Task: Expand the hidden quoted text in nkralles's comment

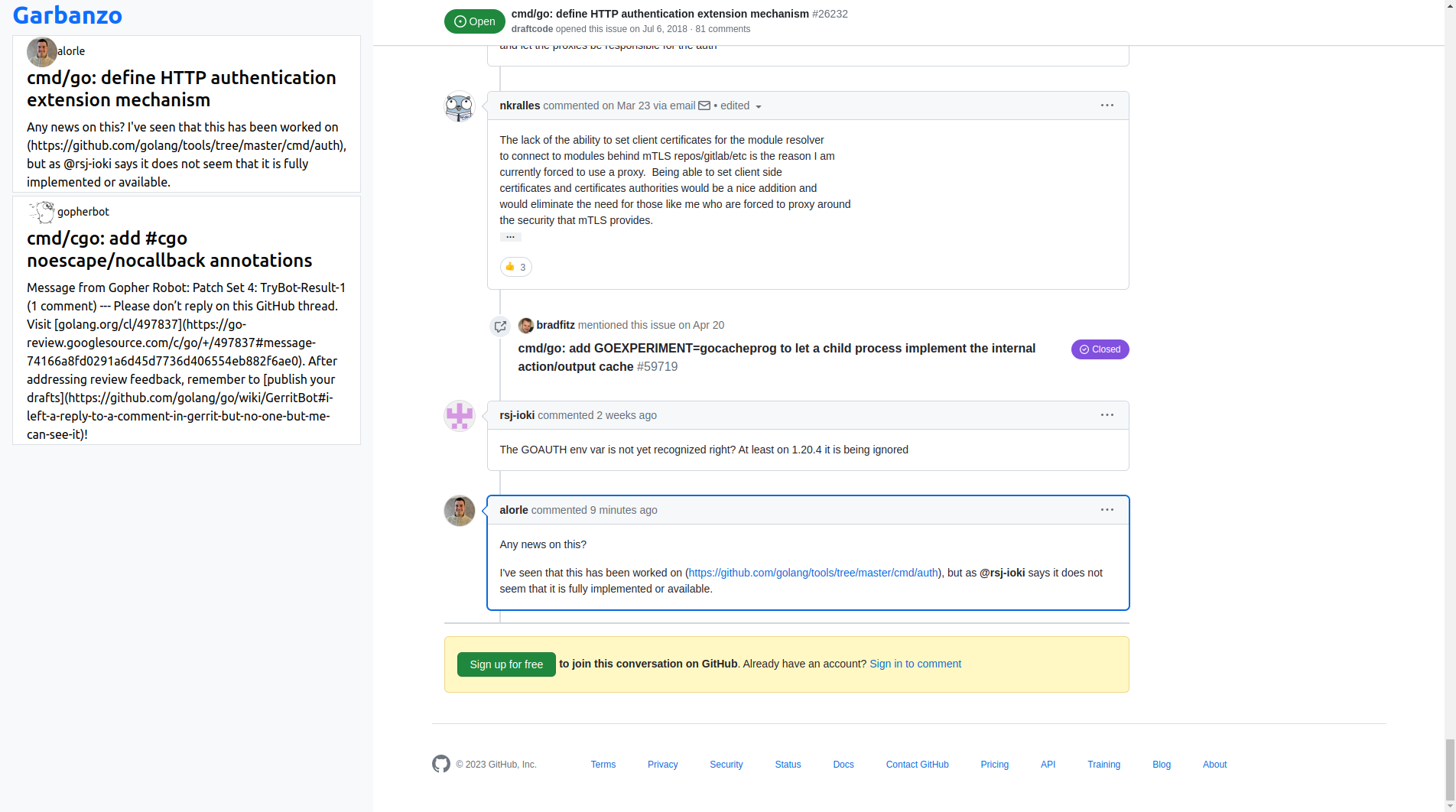Action: [x=509, y=237]
